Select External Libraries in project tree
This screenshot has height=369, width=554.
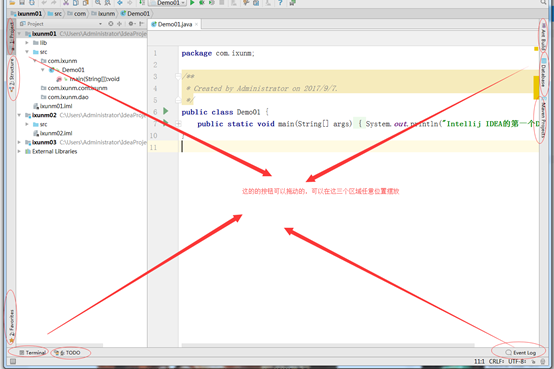51,151
